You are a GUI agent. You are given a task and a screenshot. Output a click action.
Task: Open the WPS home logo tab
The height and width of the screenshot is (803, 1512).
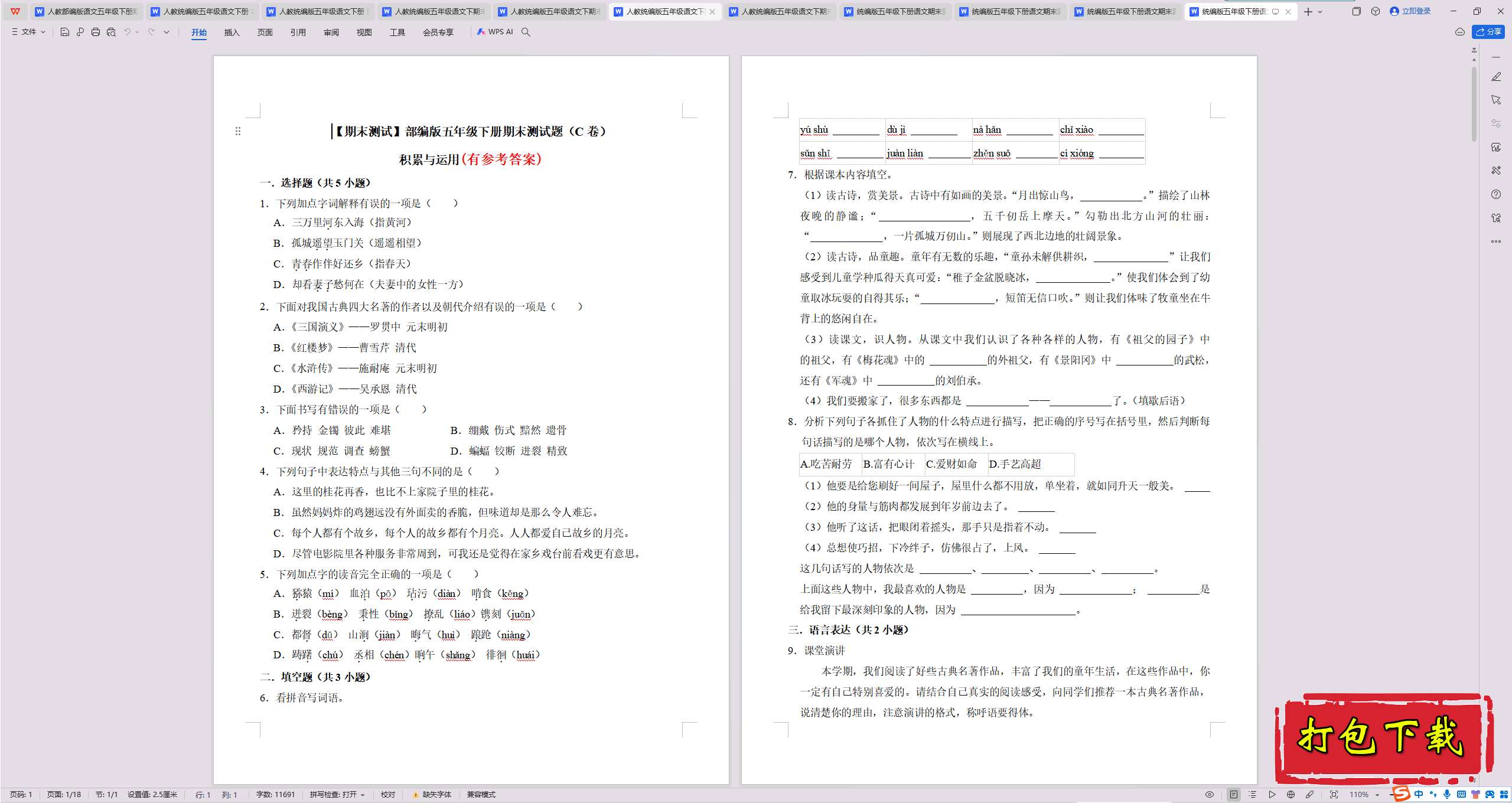[x=15, y=11]
